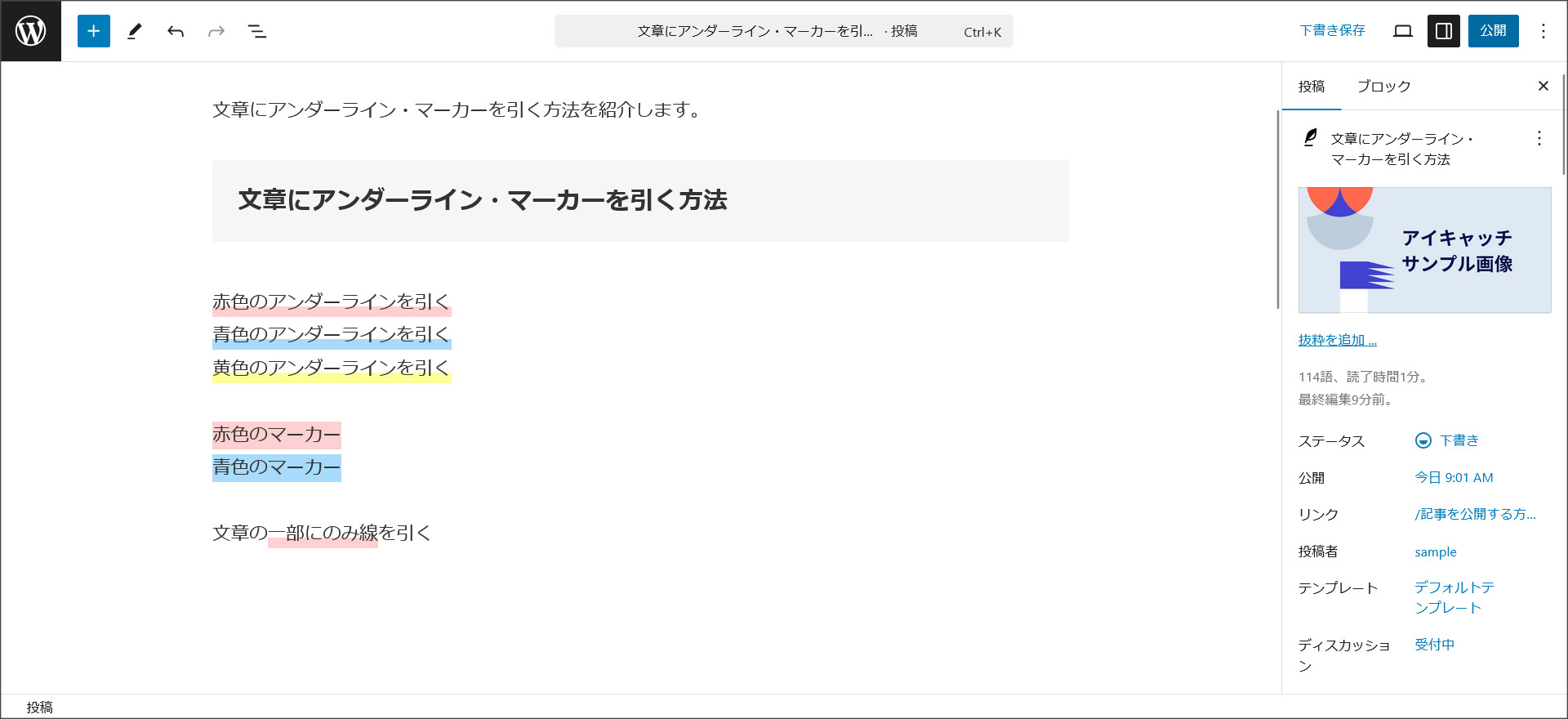Open the publish date 今日 9:01 AM picker
This screenshot has width=1568, height=719.
[1454, 477]
